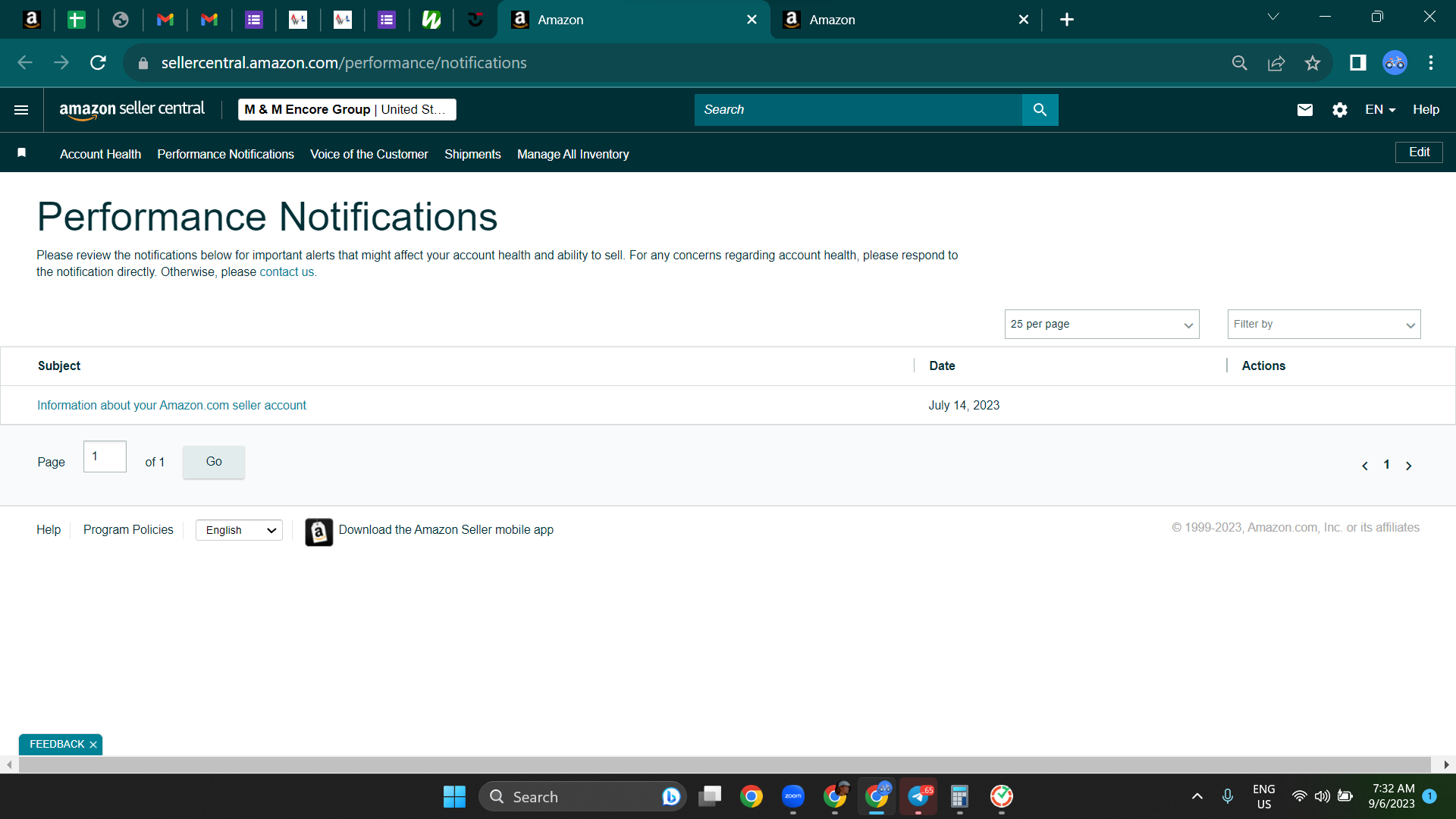Screen dimensions: 1456x819
Task: Open the Windows Start menu
Action: coord(454,796)
